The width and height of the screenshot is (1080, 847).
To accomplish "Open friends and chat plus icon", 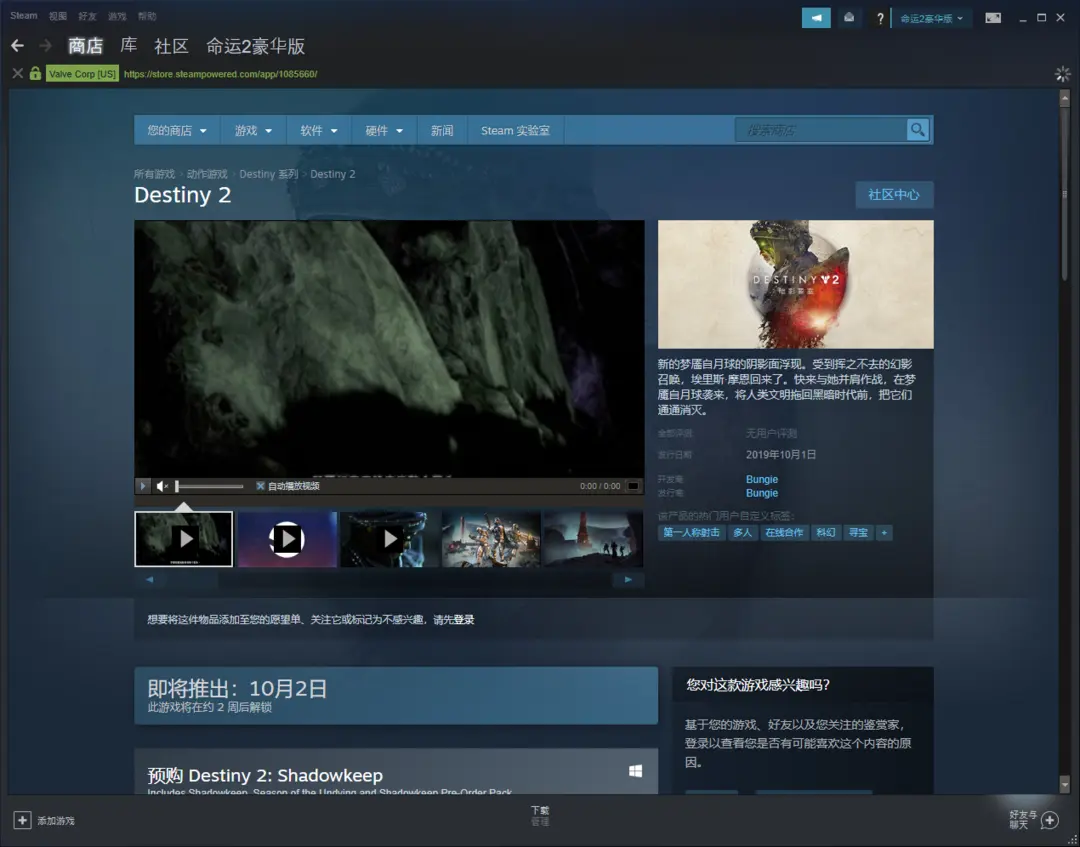I will click(x=1050, y=819).
